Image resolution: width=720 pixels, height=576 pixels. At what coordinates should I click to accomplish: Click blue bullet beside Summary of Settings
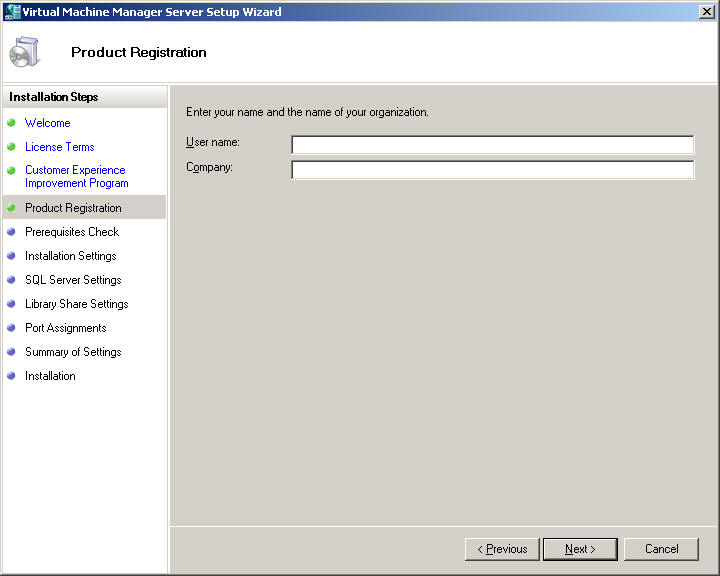click(x=11, y=351)
